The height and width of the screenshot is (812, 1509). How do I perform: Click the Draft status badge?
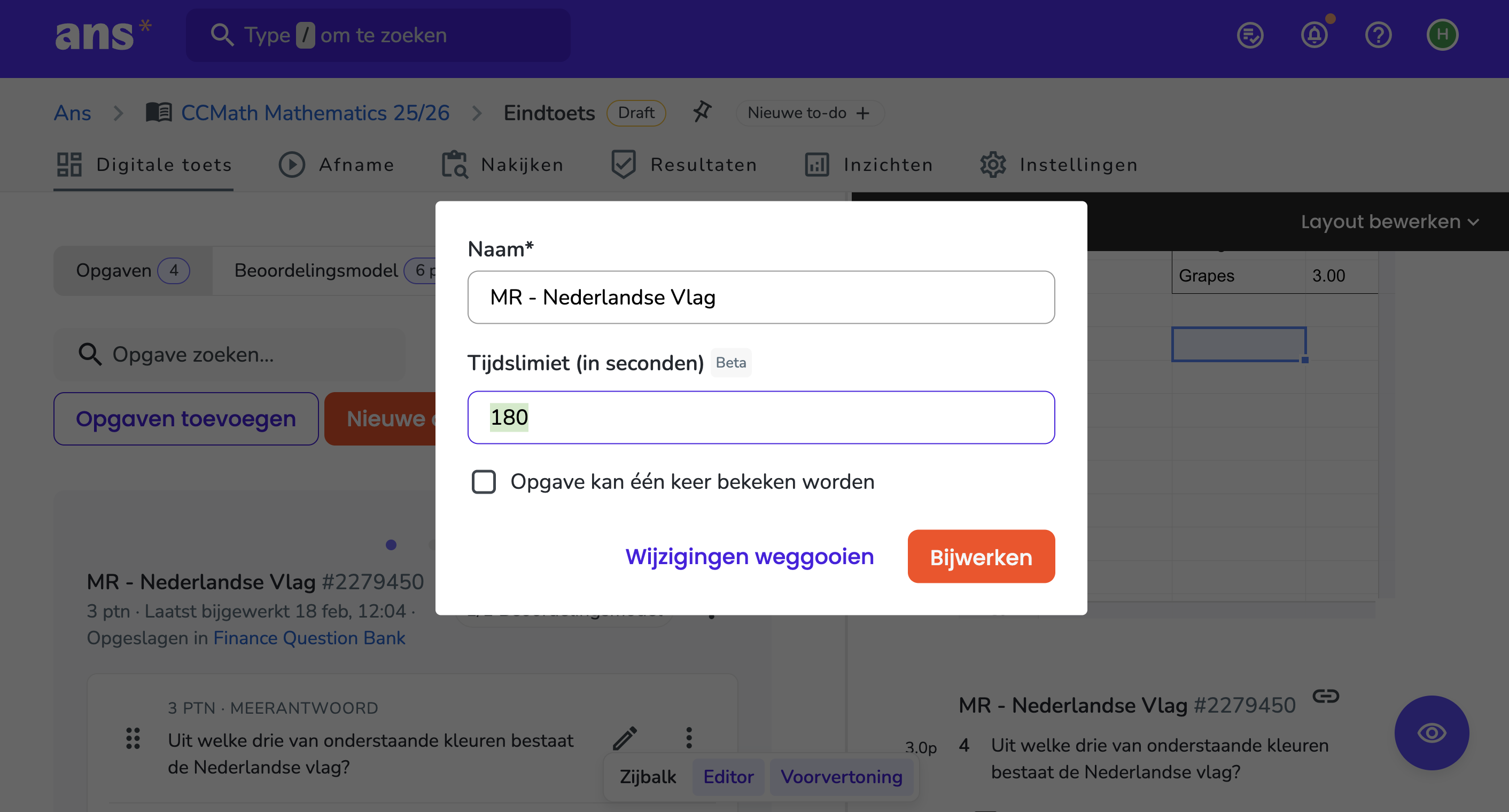click(635, 113)
